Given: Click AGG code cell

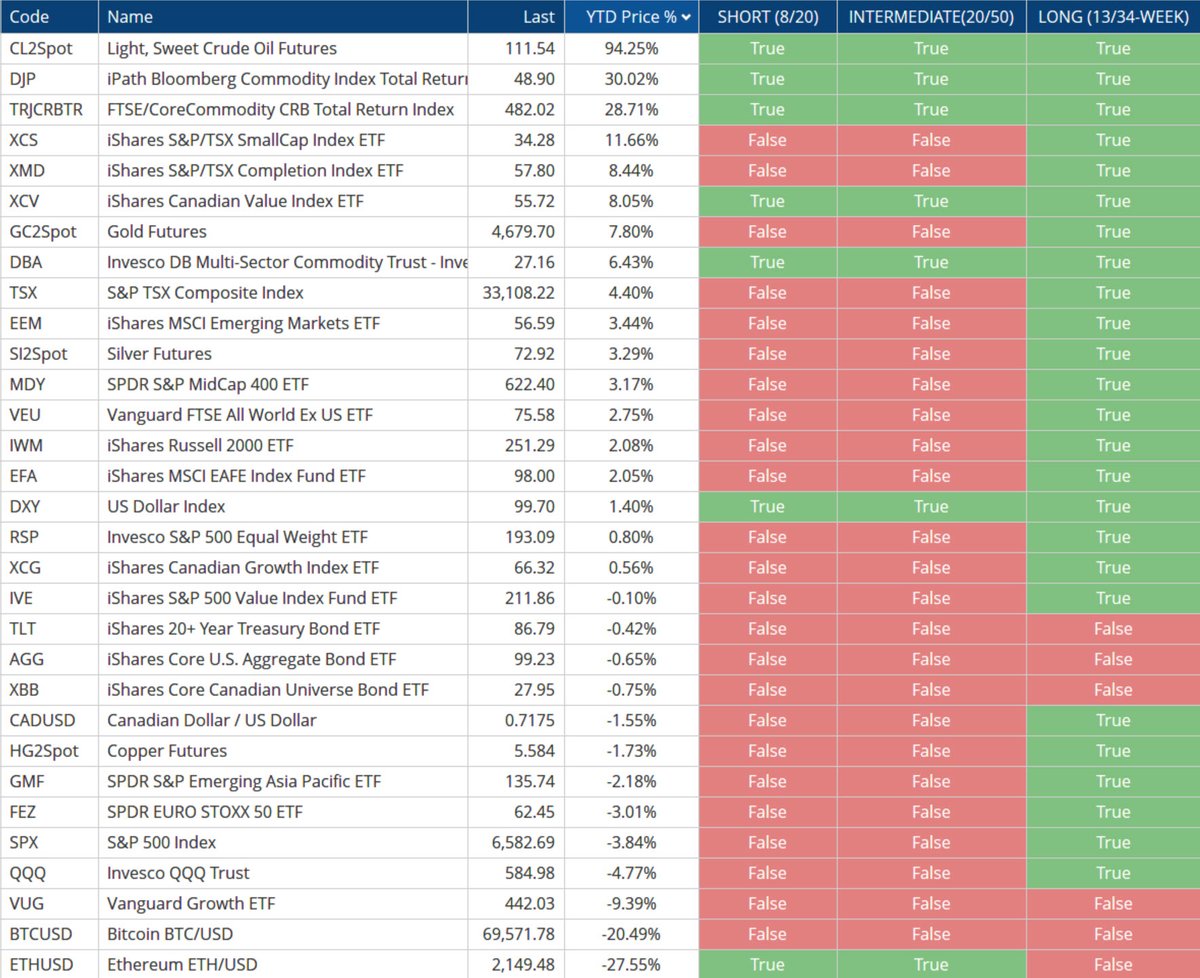Looking at the screenshot, I should coord(49,658).
